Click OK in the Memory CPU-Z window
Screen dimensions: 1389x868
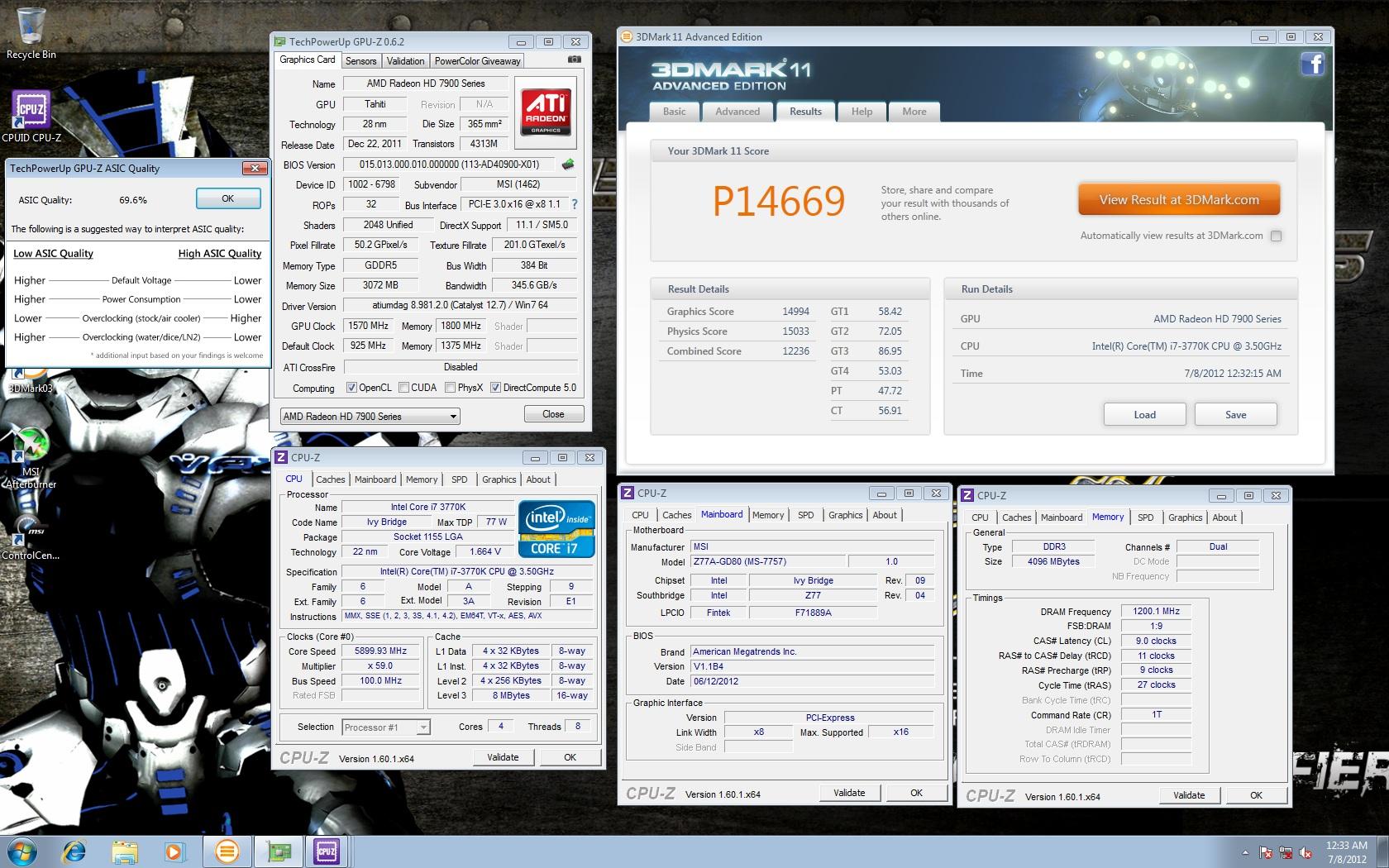(1256, 795)
